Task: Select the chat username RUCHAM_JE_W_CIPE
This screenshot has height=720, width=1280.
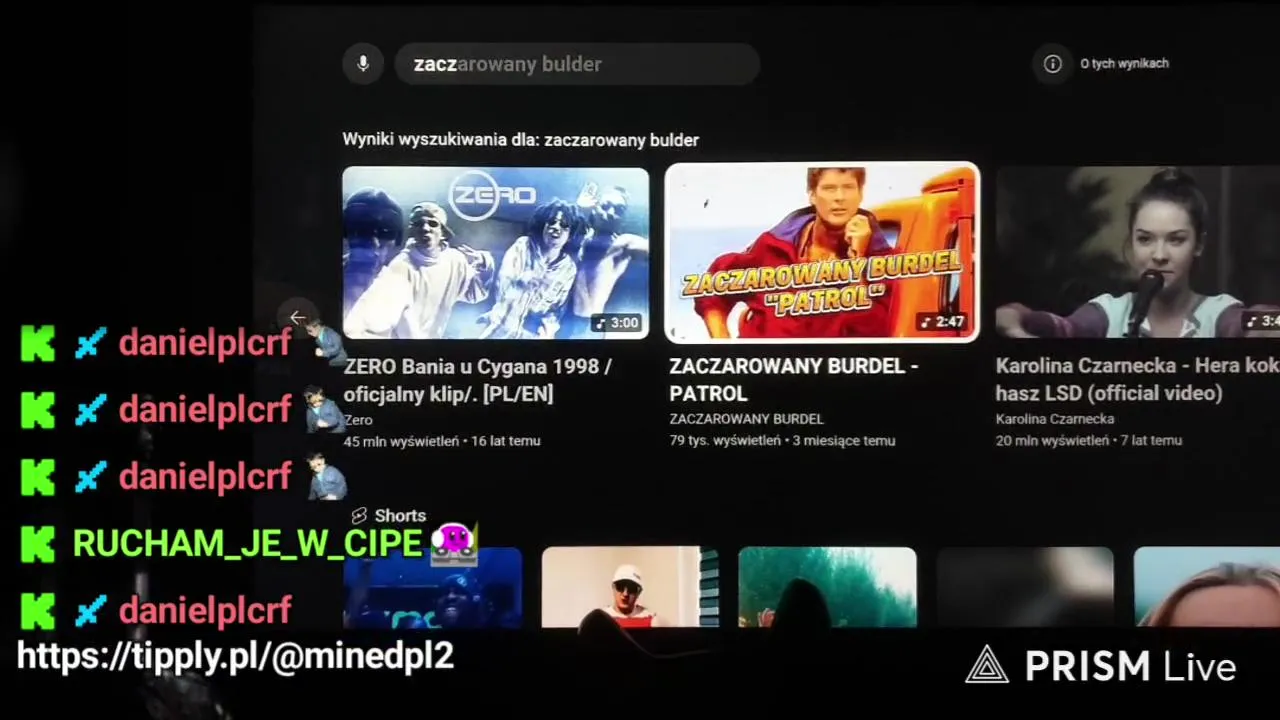Action: 247,543
